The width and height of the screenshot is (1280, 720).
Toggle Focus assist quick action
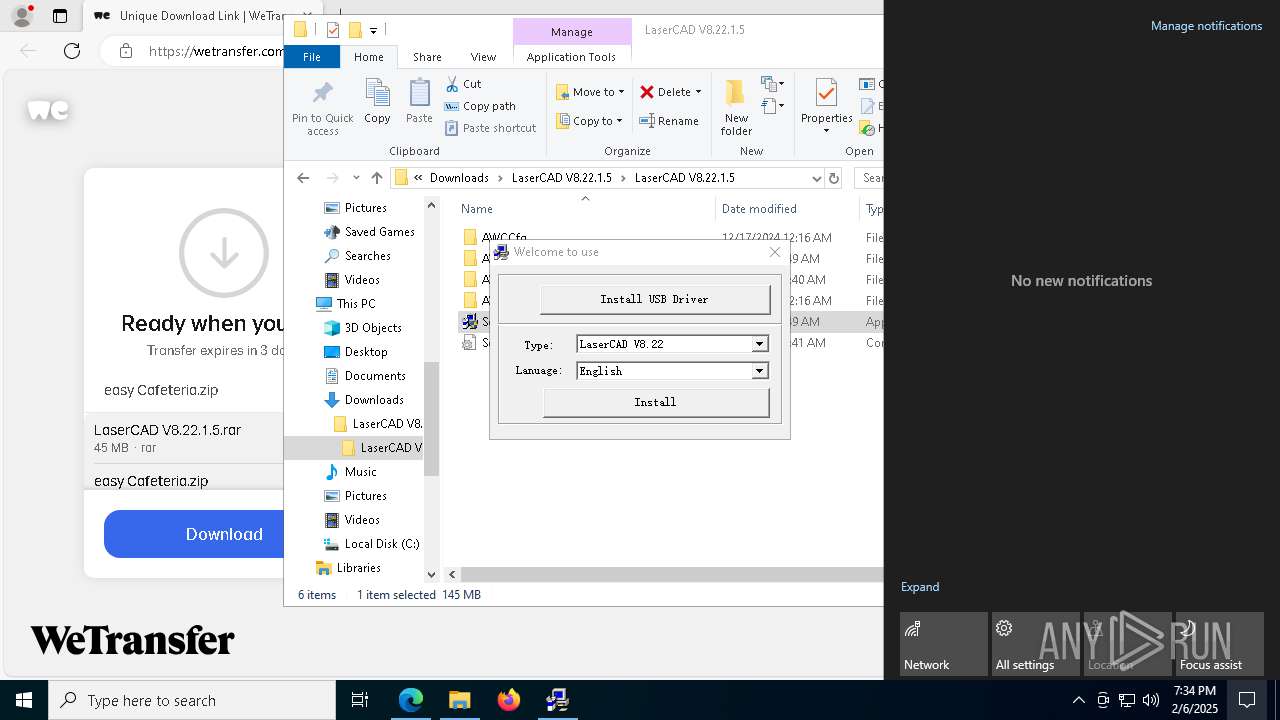(x=1220, y=644)
